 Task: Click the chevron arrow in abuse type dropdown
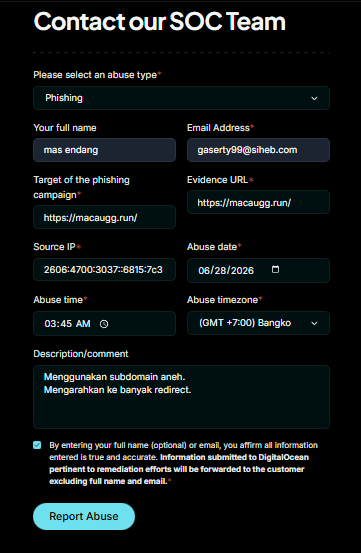pyautogui.click(x=314, y=98)
